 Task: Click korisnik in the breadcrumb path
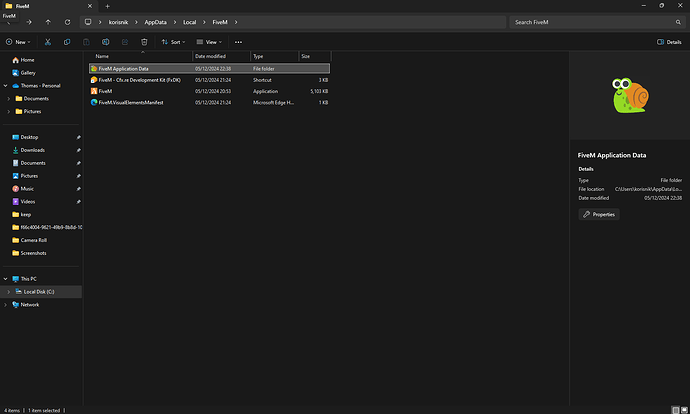(x=118, y=22)
